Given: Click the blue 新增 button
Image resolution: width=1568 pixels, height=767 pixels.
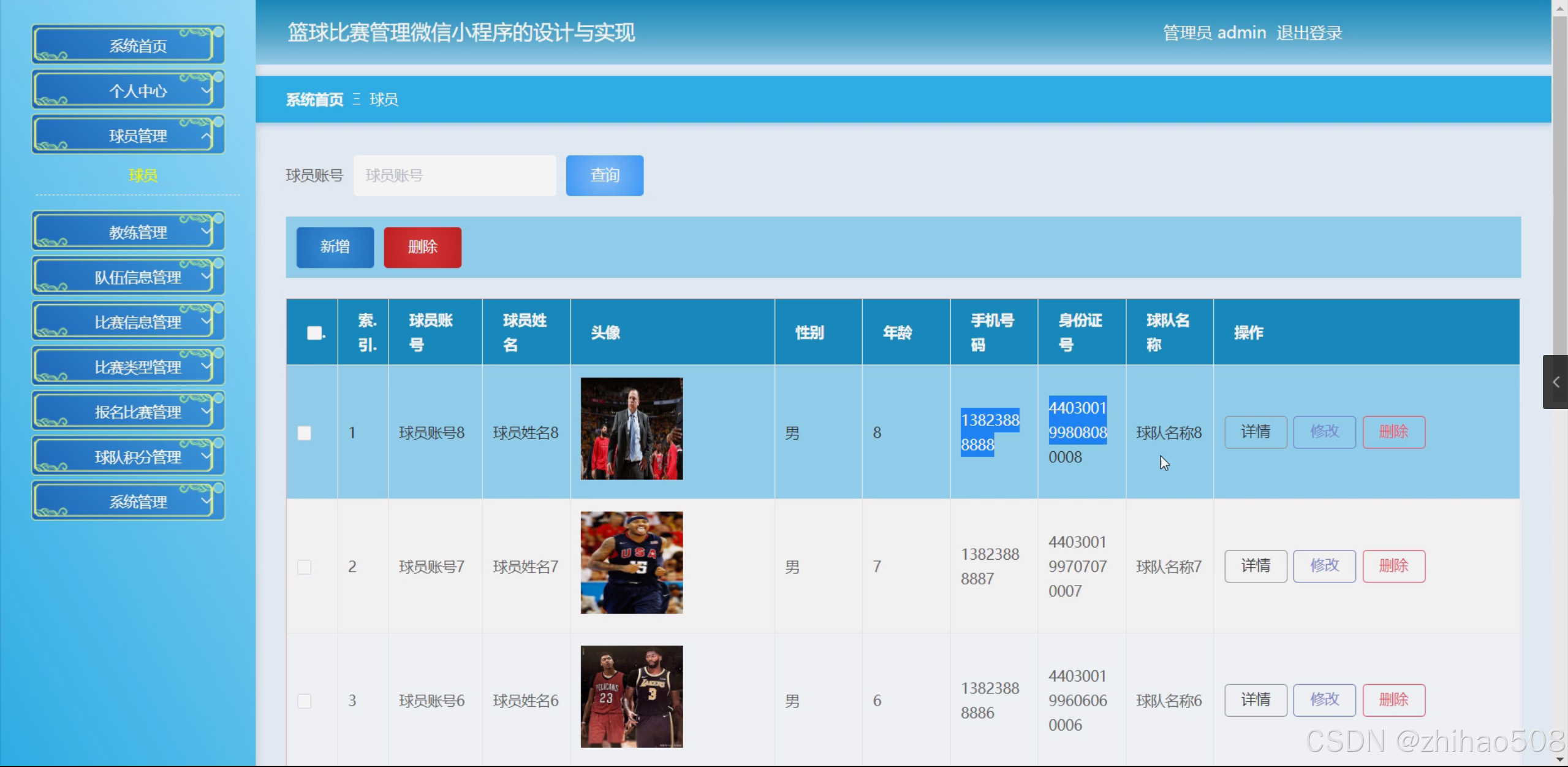Looking at the screenshot, I should pos(335,247).
